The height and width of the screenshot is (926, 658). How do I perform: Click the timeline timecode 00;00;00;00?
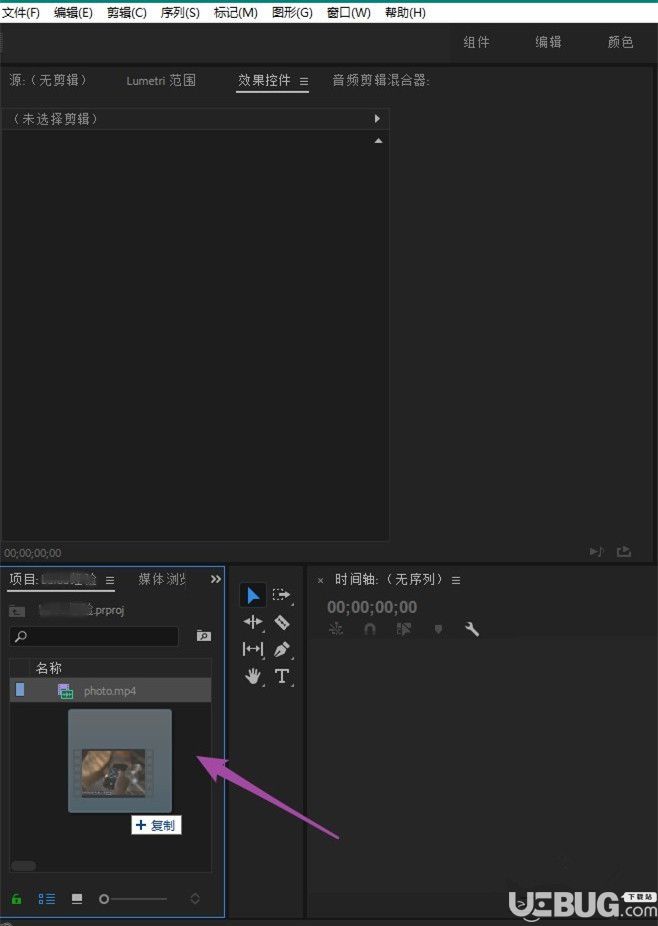372,607
